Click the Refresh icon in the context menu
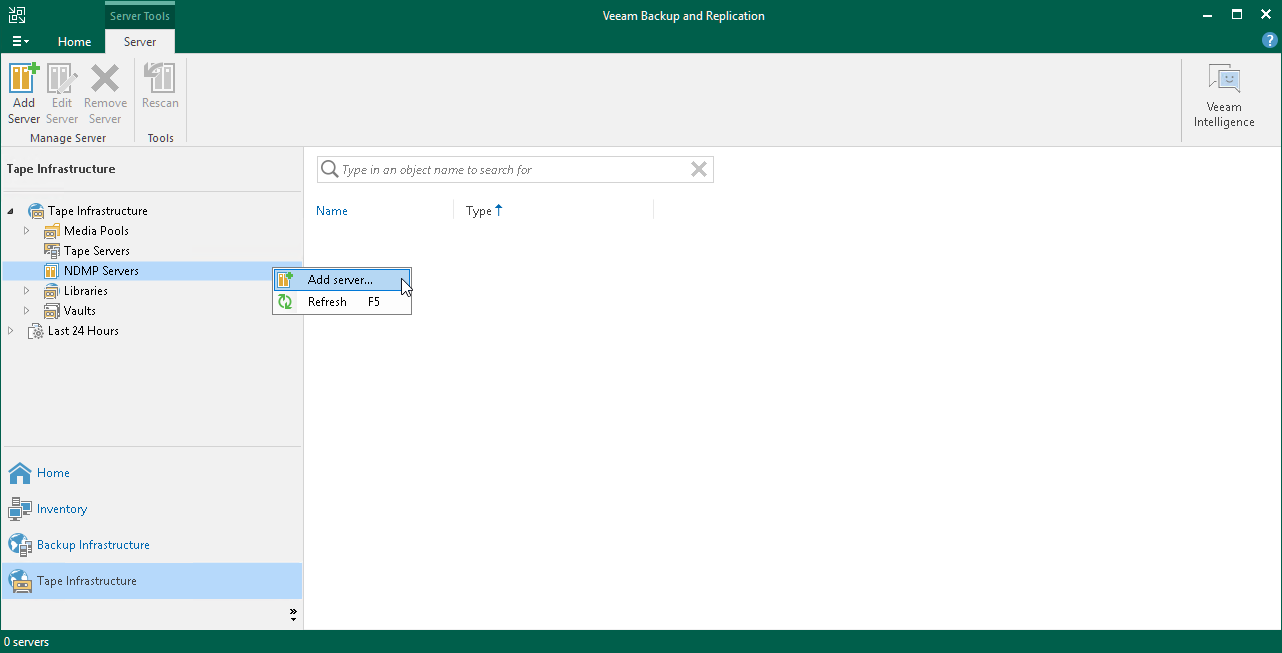1282x653 pixels. click(x=287, y=301)
